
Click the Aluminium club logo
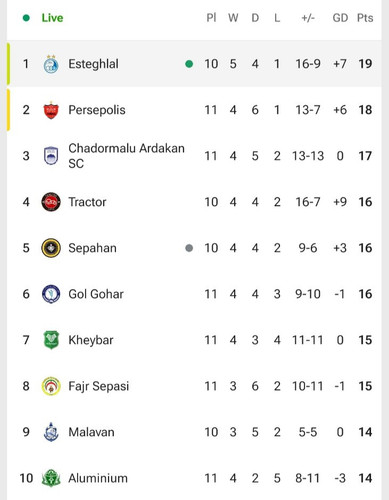pyautogui.click(x=51, y=478)
